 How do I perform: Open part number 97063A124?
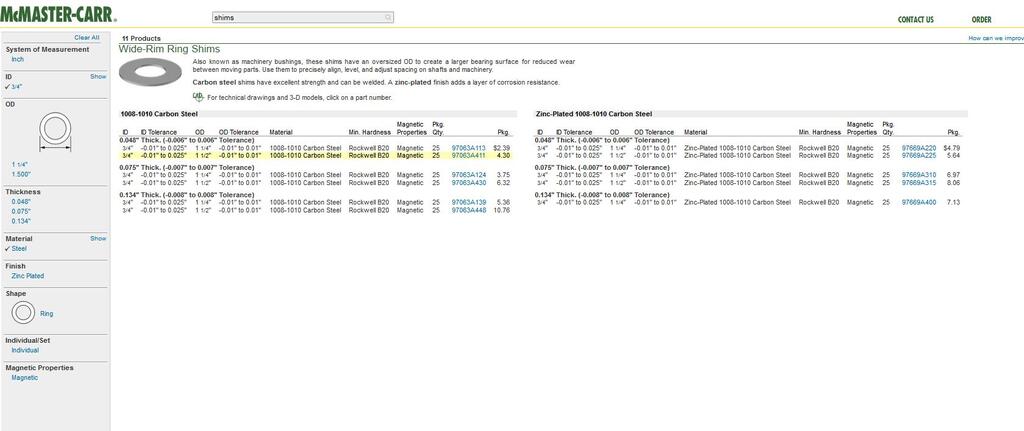pyautogui.click(x=469, y=175)
